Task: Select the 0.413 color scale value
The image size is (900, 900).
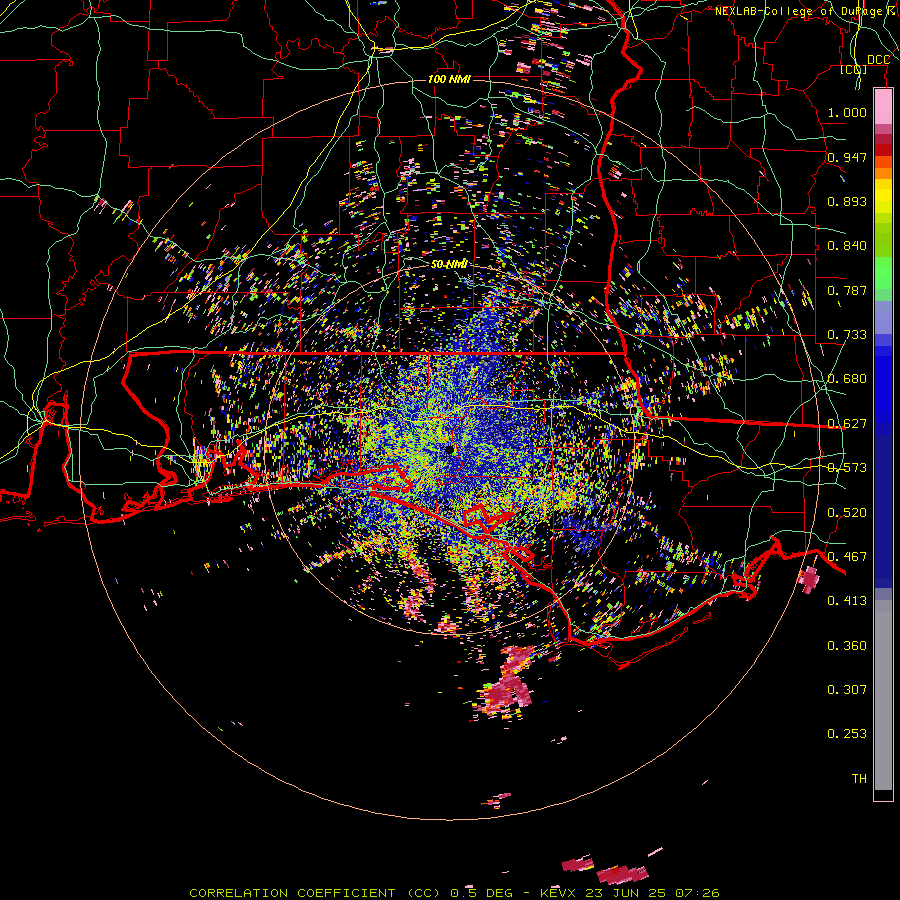Action: point(847,600)
